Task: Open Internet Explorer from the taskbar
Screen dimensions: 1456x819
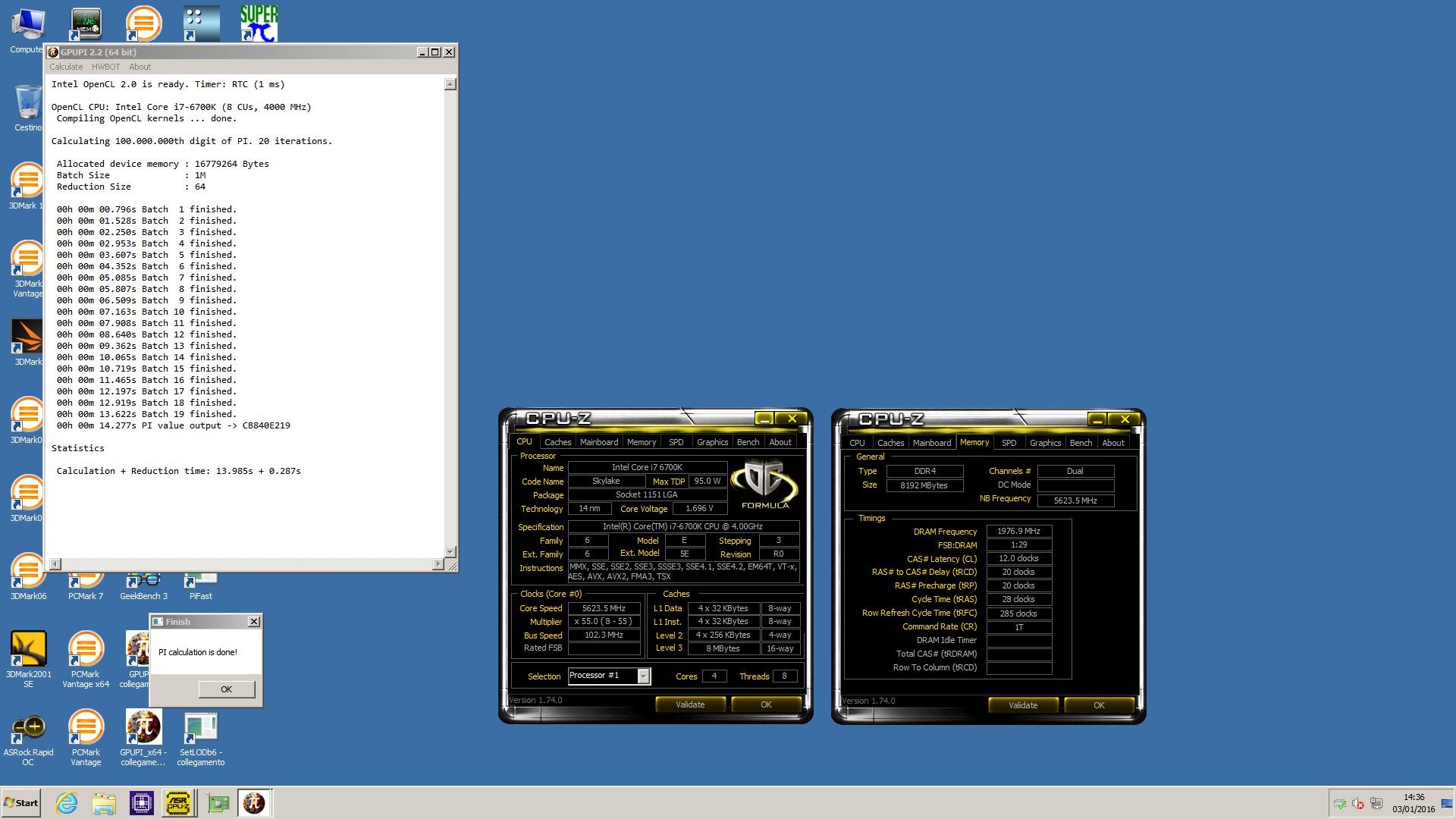Action: click(x=67, y=803)
